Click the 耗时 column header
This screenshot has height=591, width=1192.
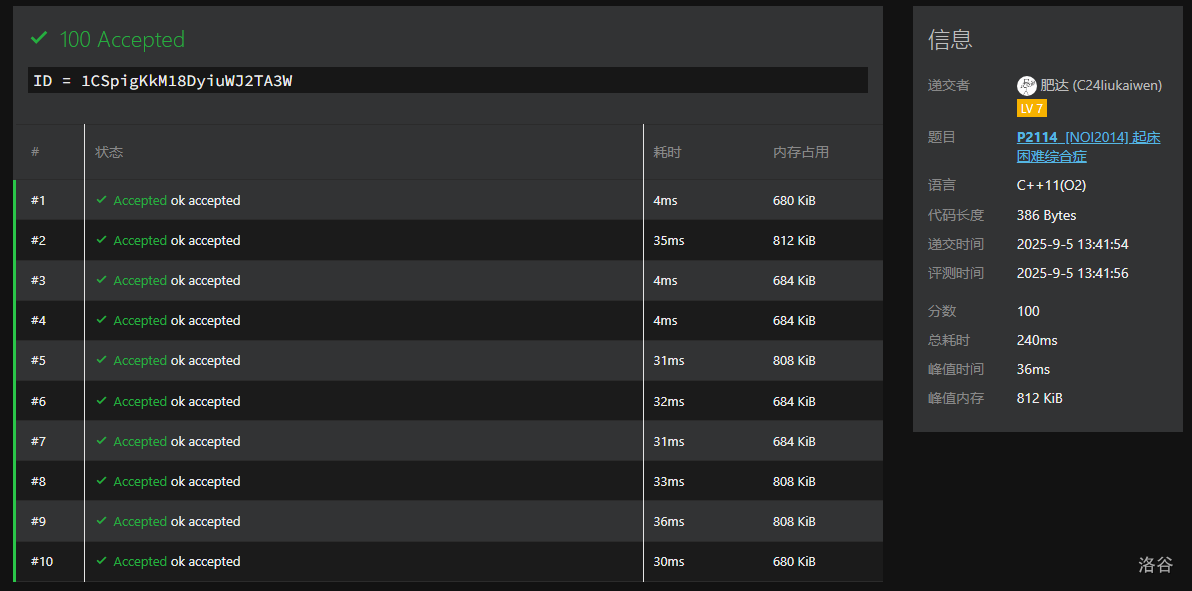tap(667, 152)
